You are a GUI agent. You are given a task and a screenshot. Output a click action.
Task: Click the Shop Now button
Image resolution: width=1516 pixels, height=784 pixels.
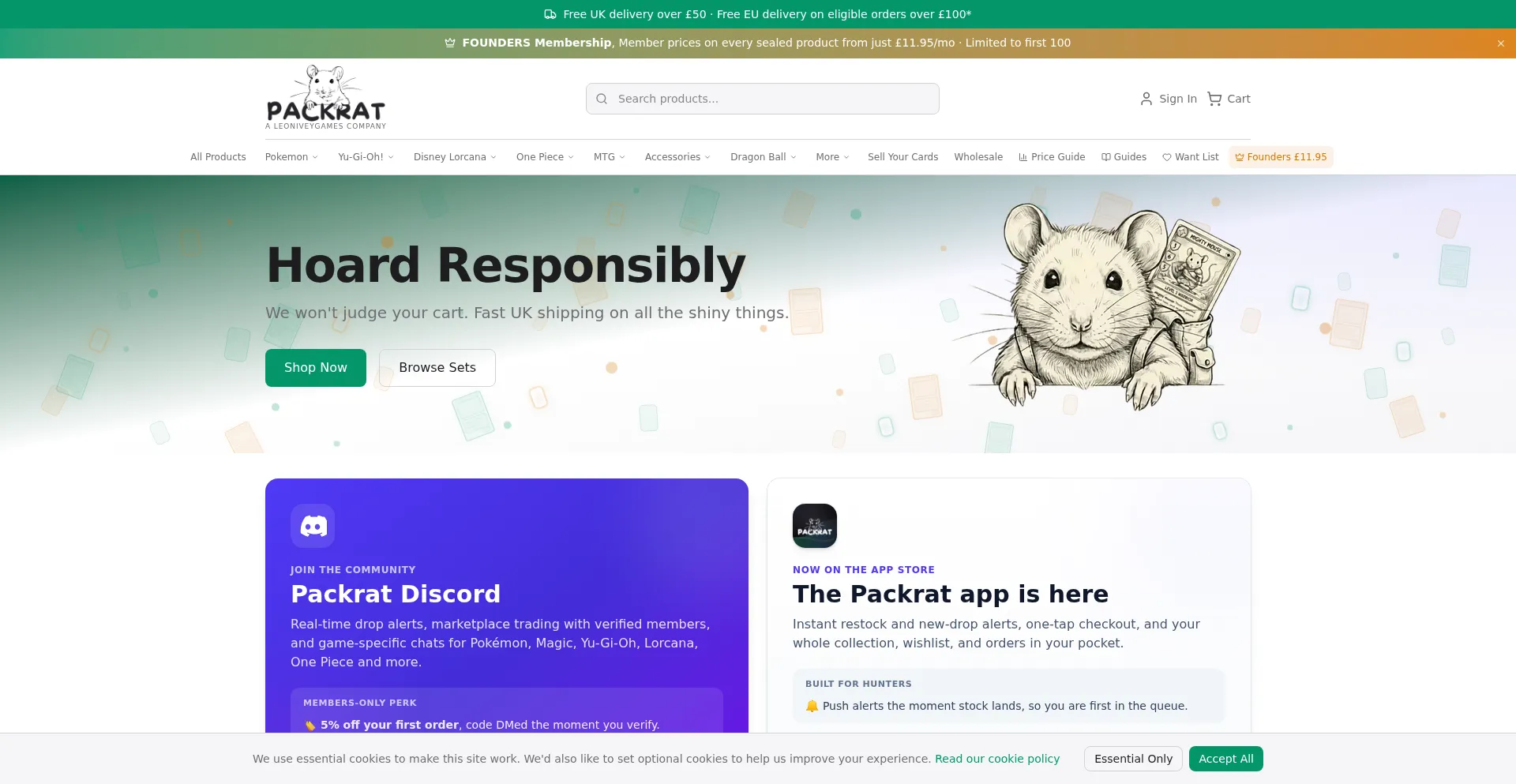pyautogui.click(x=316, y=368)
